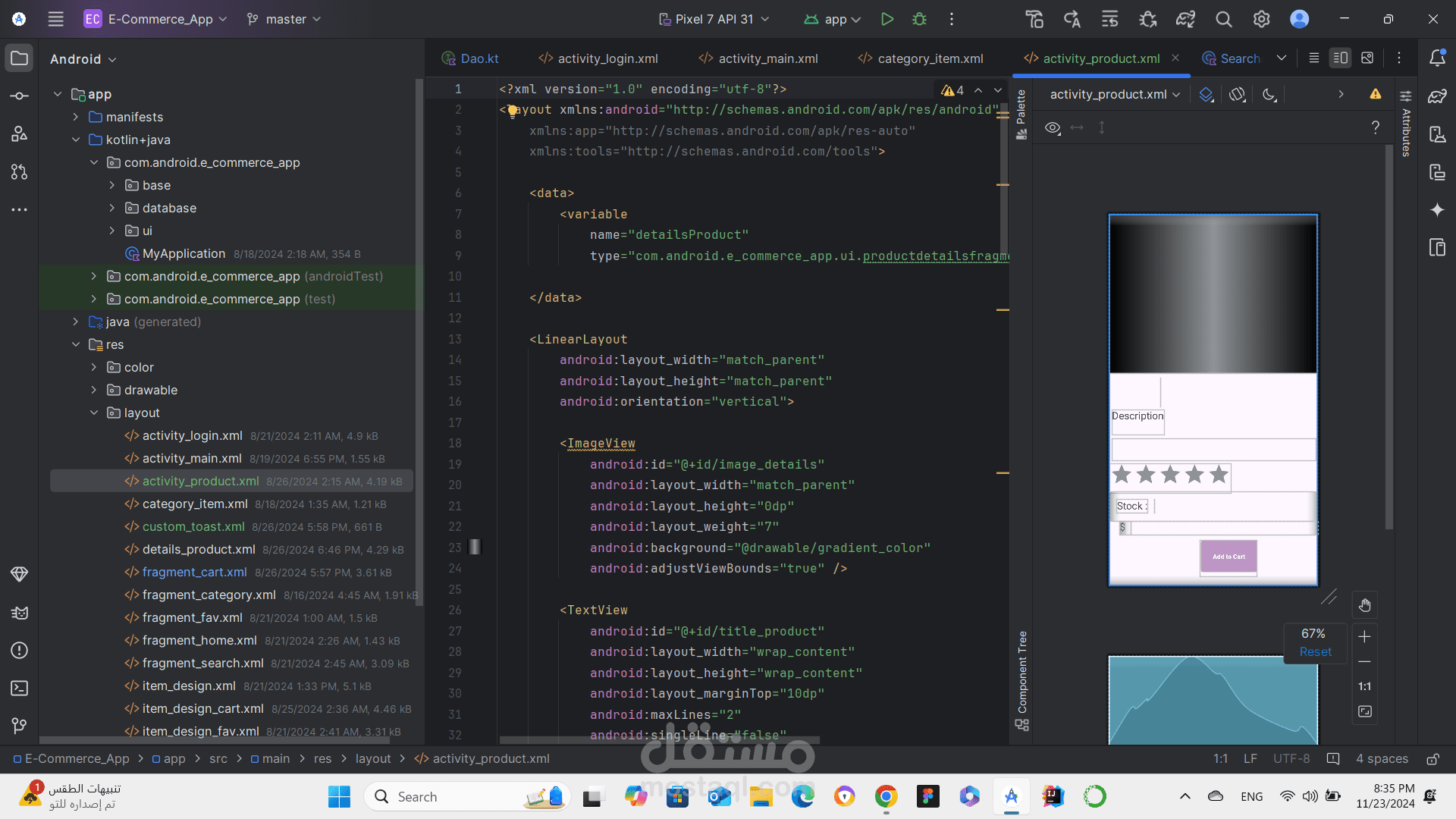1456x819 pixels.
Task: Reset the preview zoom level
Action: point(1315,652)
